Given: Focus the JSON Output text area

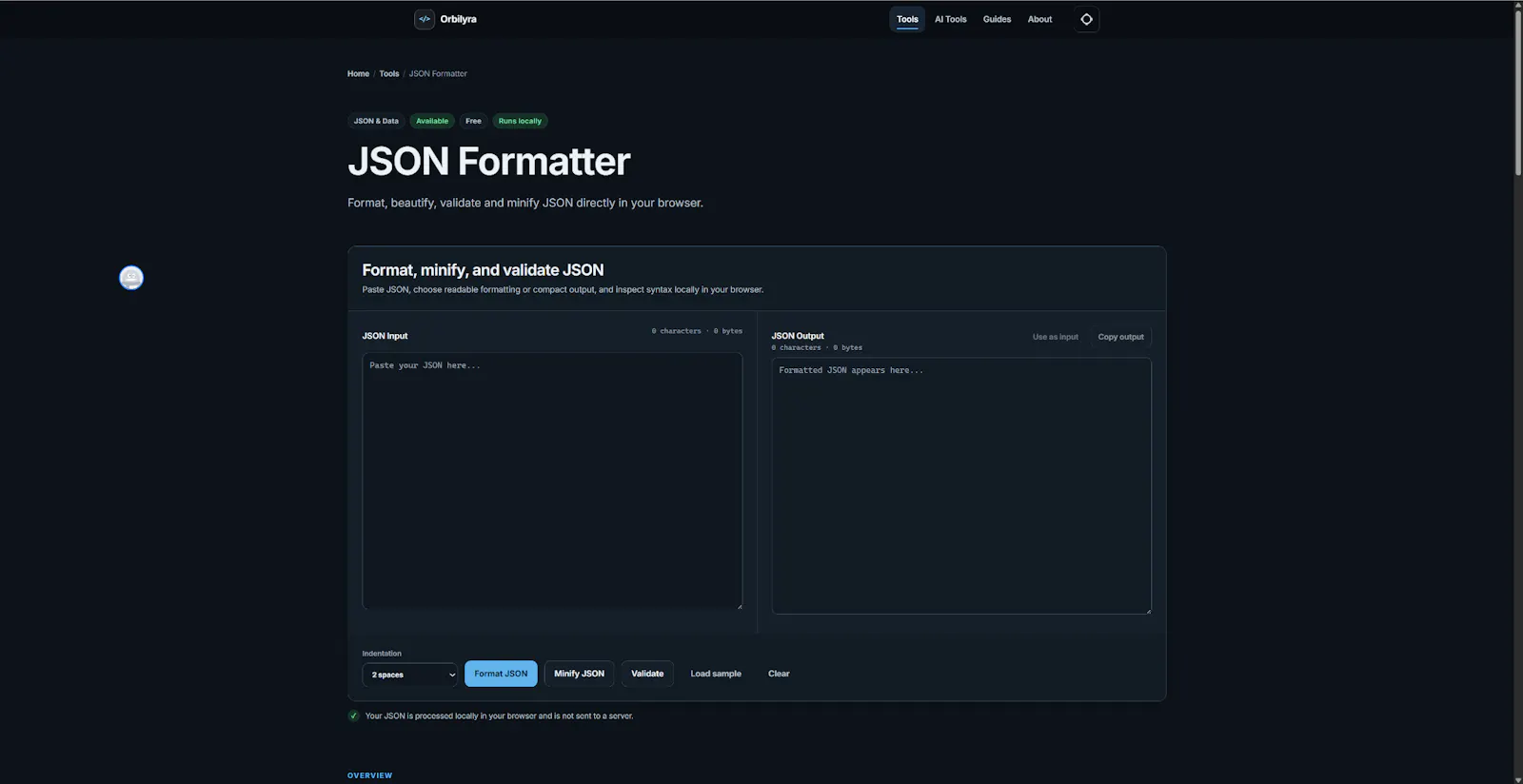Looking at the screenshot, I should coord(961,485).
